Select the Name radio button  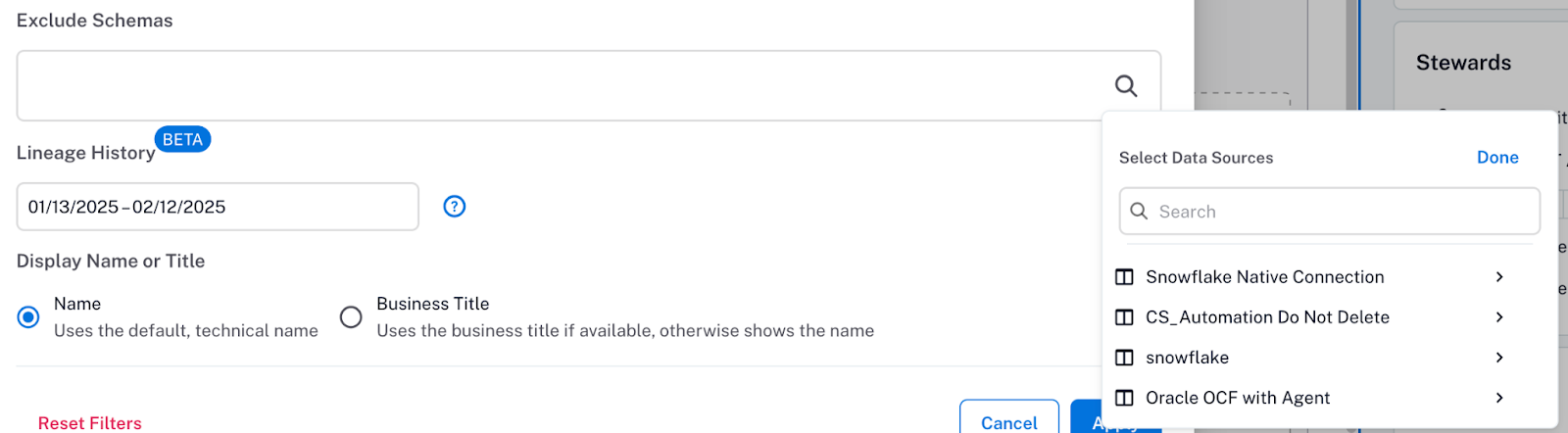[28, 316]
